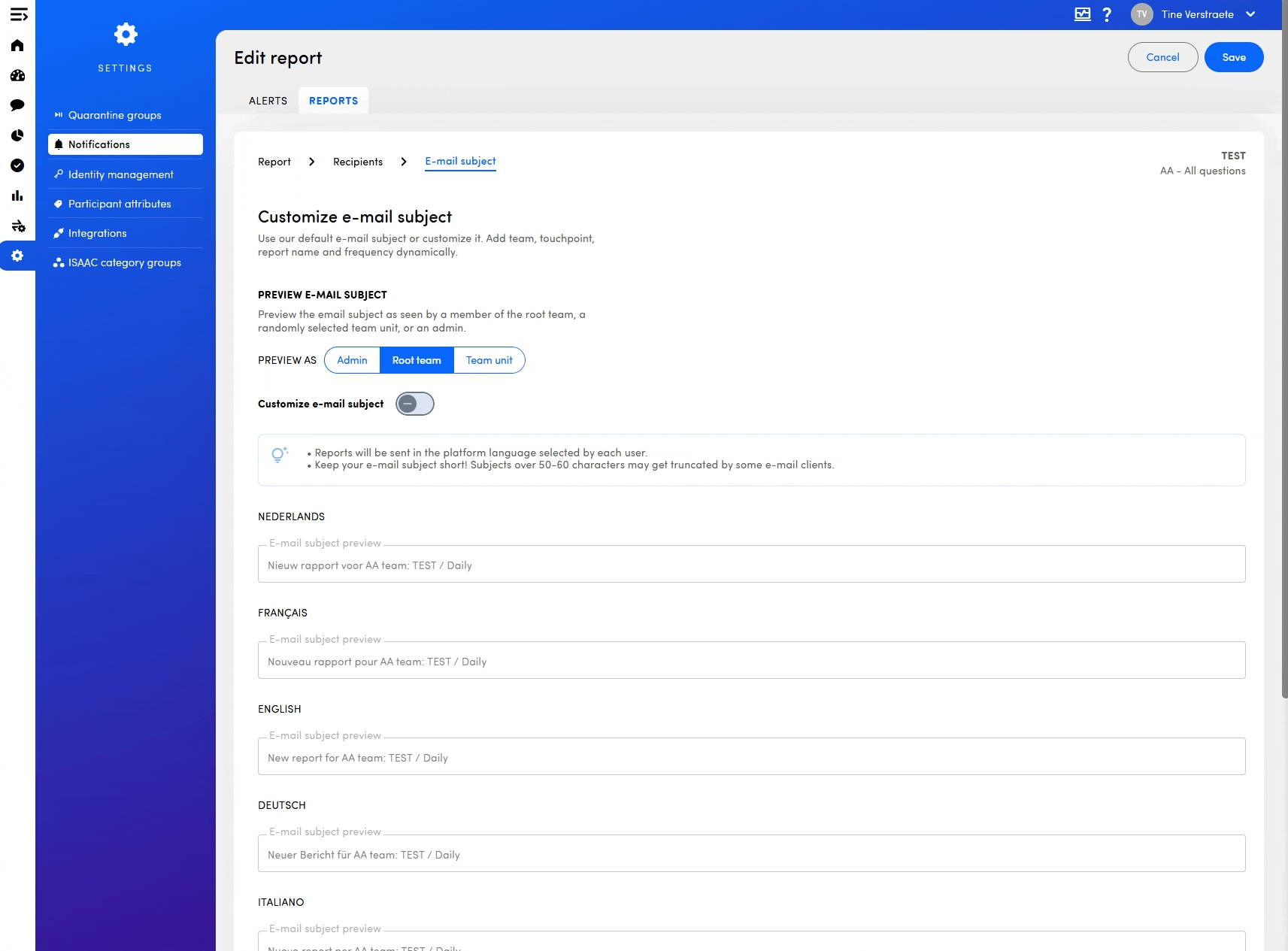1288x951 pixels.
Task: Click the dashboard gauge icon in sidebar
Action: click(17, 76)
